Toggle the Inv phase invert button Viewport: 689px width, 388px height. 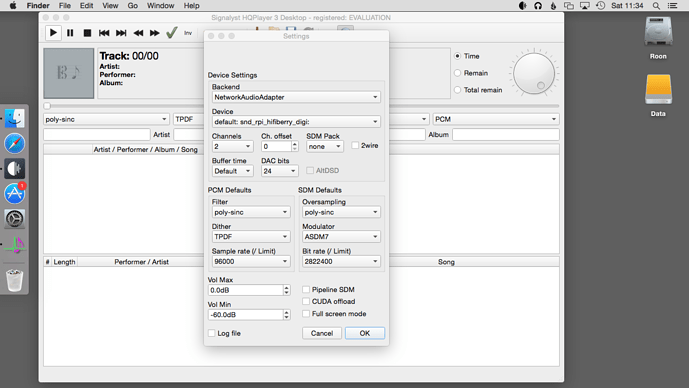tap(188, 33)
